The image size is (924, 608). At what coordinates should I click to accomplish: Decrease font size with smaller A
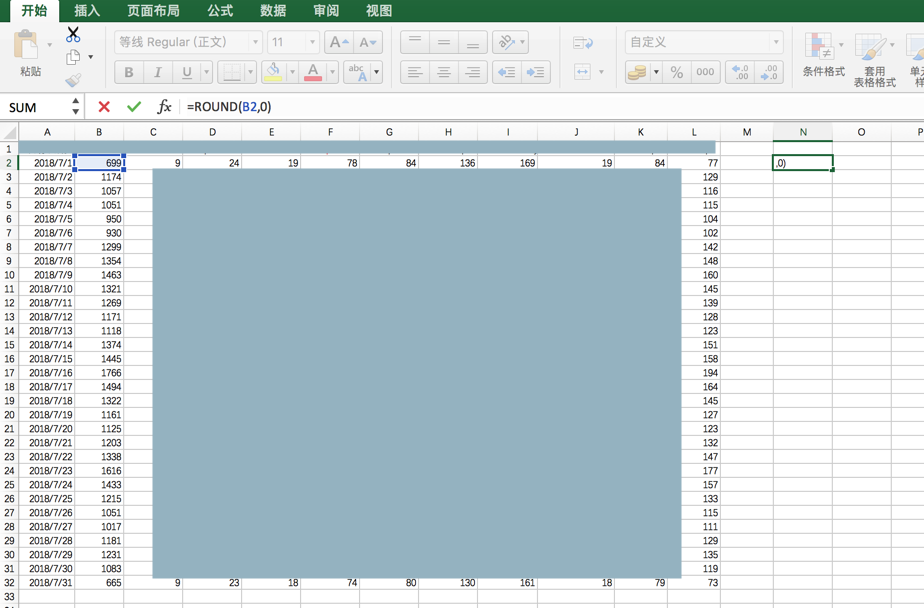pos(368,42)
